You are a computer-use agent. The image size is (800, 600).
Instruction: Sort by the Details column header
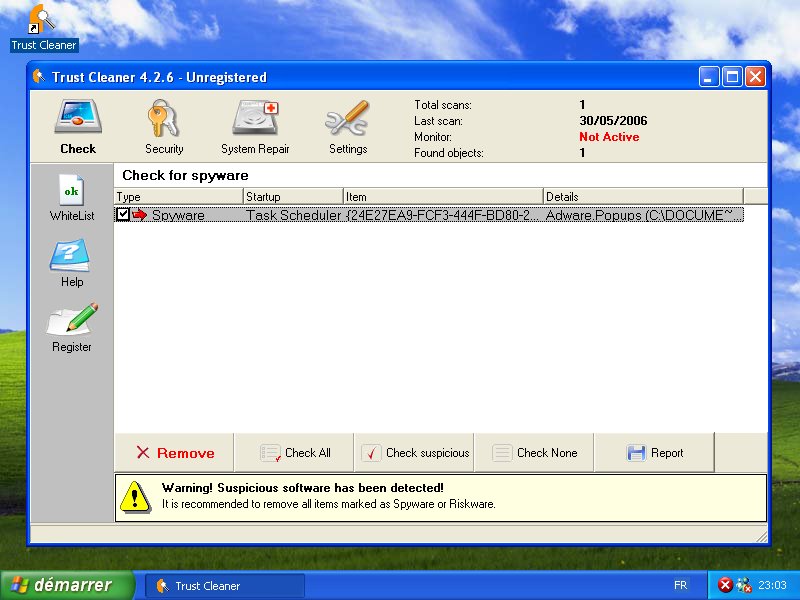point(643,196)
